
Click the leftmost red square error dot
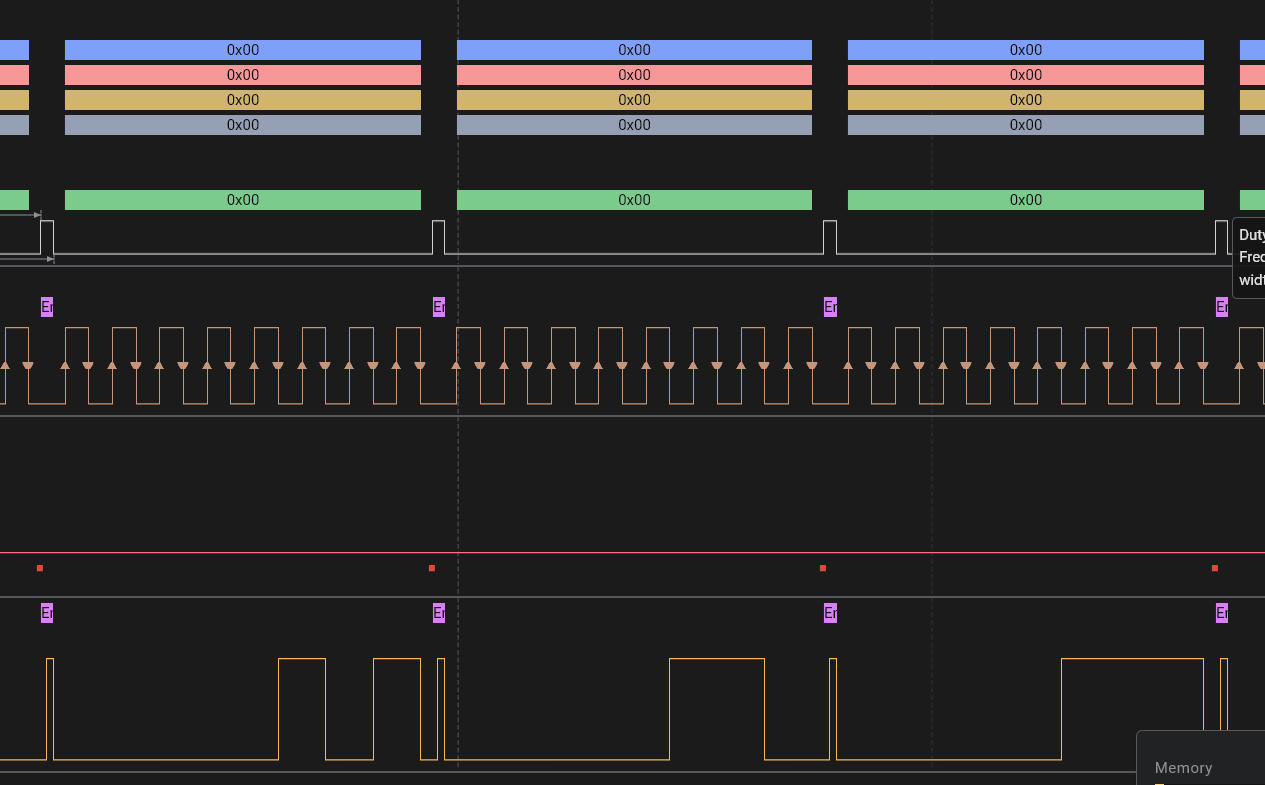click(x=40, y=568)
